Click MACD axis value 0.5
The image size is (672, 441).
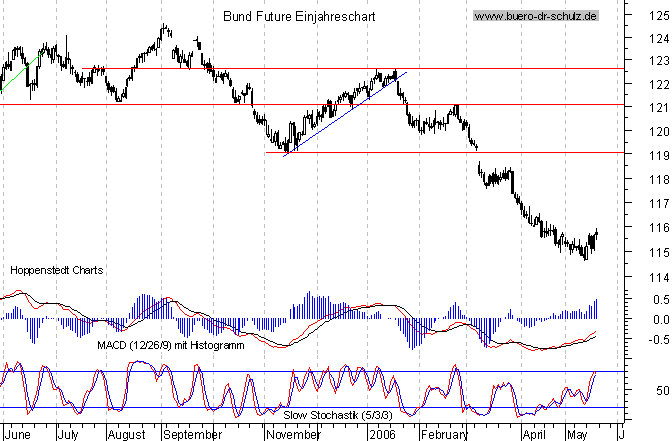pos(661,300)
